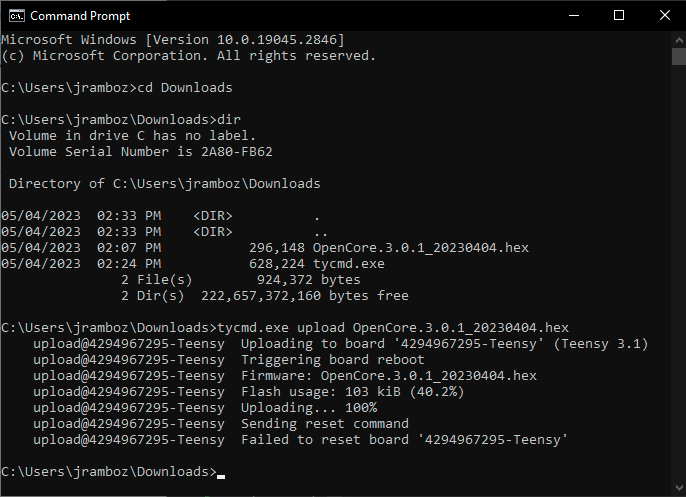Minimize the Command Prompt window

click(x=573, y=15)
